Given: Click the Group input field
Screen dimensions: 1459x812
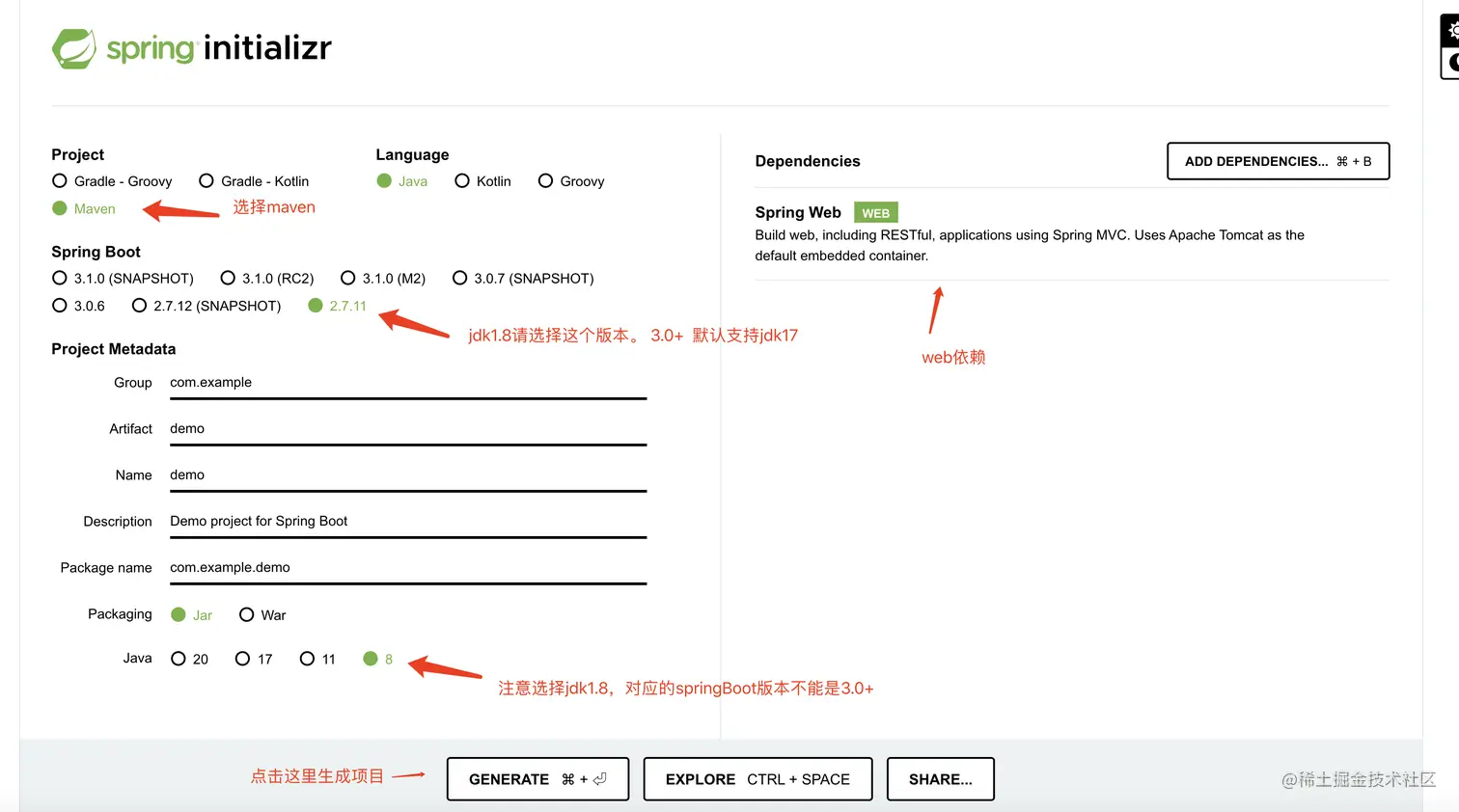Looking at the screenshot, I should point(405,382).
